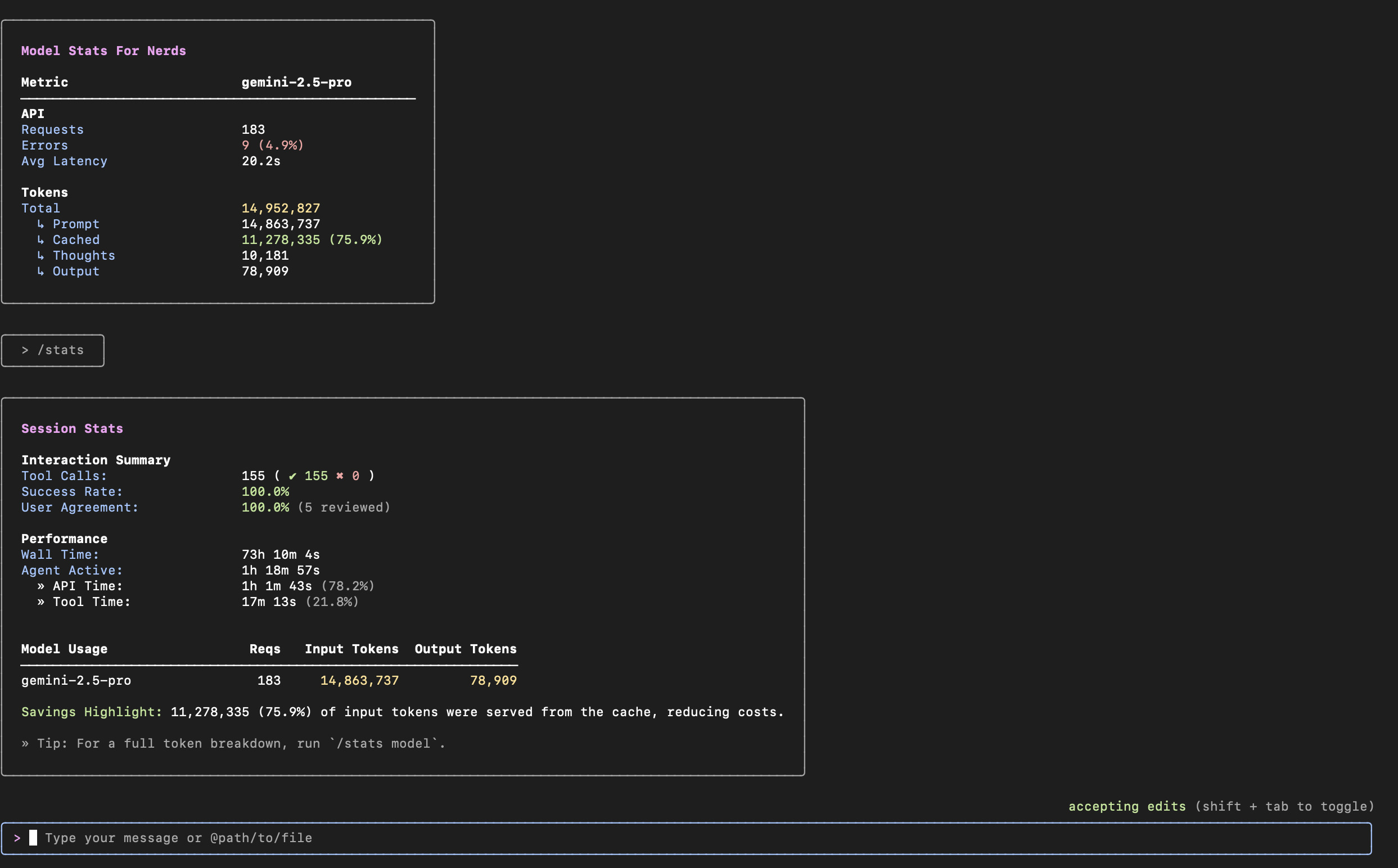
Task: Click the 'Total' tokens label
Action: coord(40,209)
